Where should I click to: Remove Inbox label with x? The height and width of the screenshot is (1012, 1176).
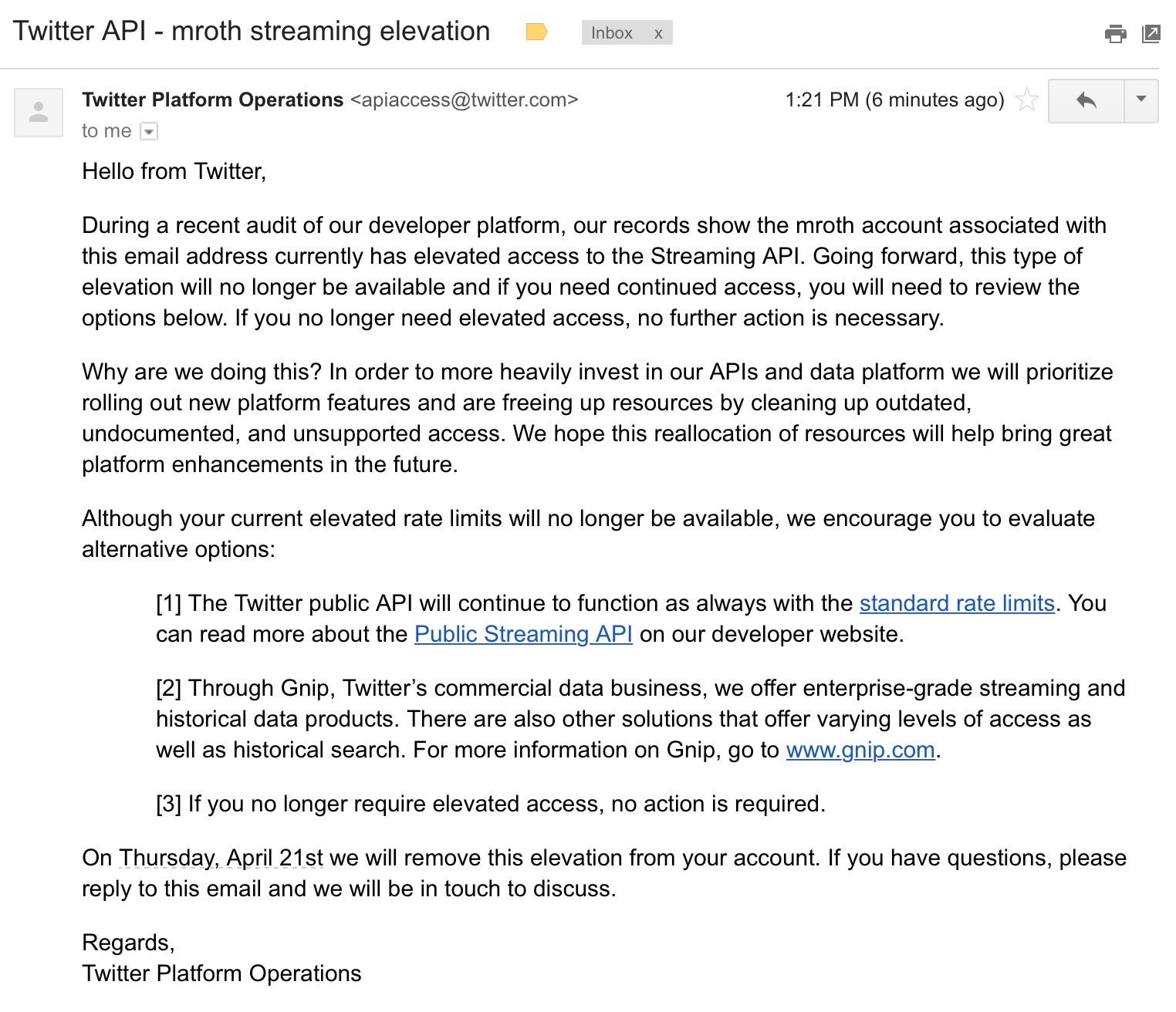pos(658,33)
